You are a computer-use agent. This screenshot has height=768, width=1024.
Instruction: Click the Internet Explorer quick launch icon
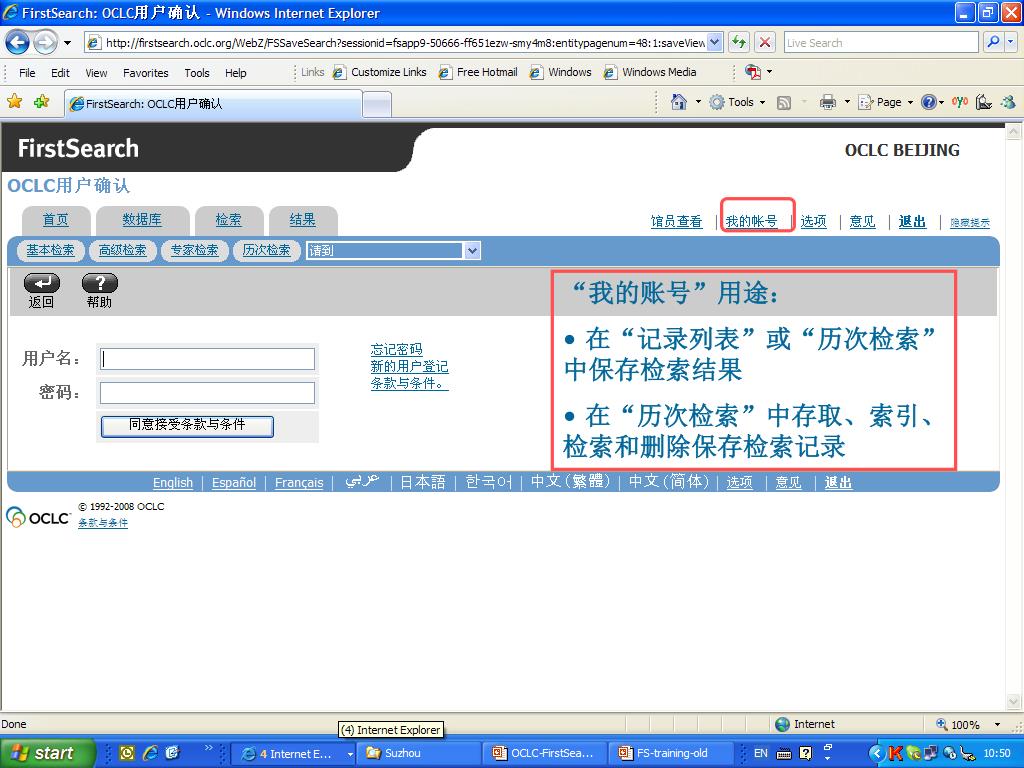pyautogui.click(x=150, y=753)
